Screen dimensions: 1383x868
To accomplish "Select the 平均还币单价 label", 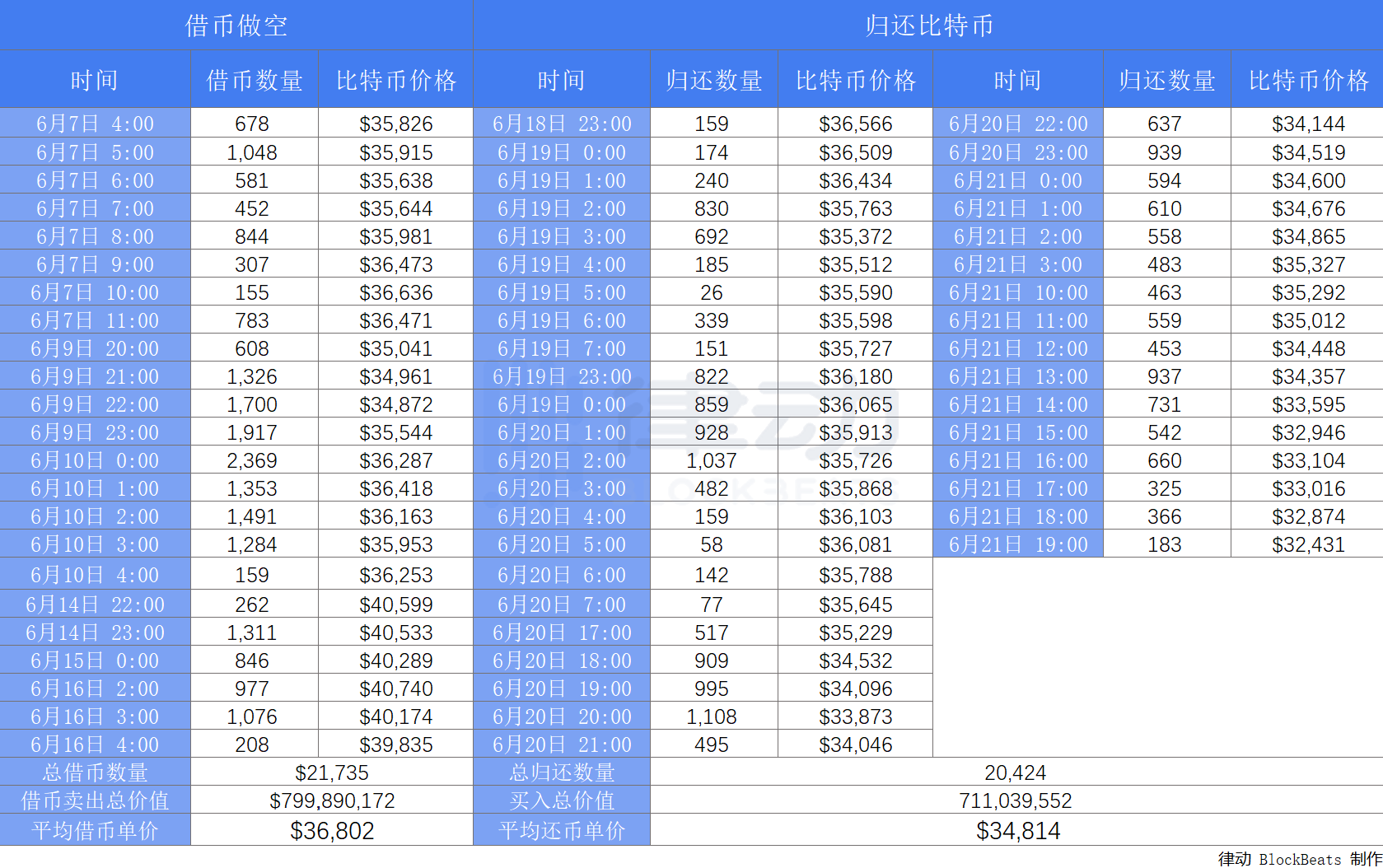I will click(562, 830).
